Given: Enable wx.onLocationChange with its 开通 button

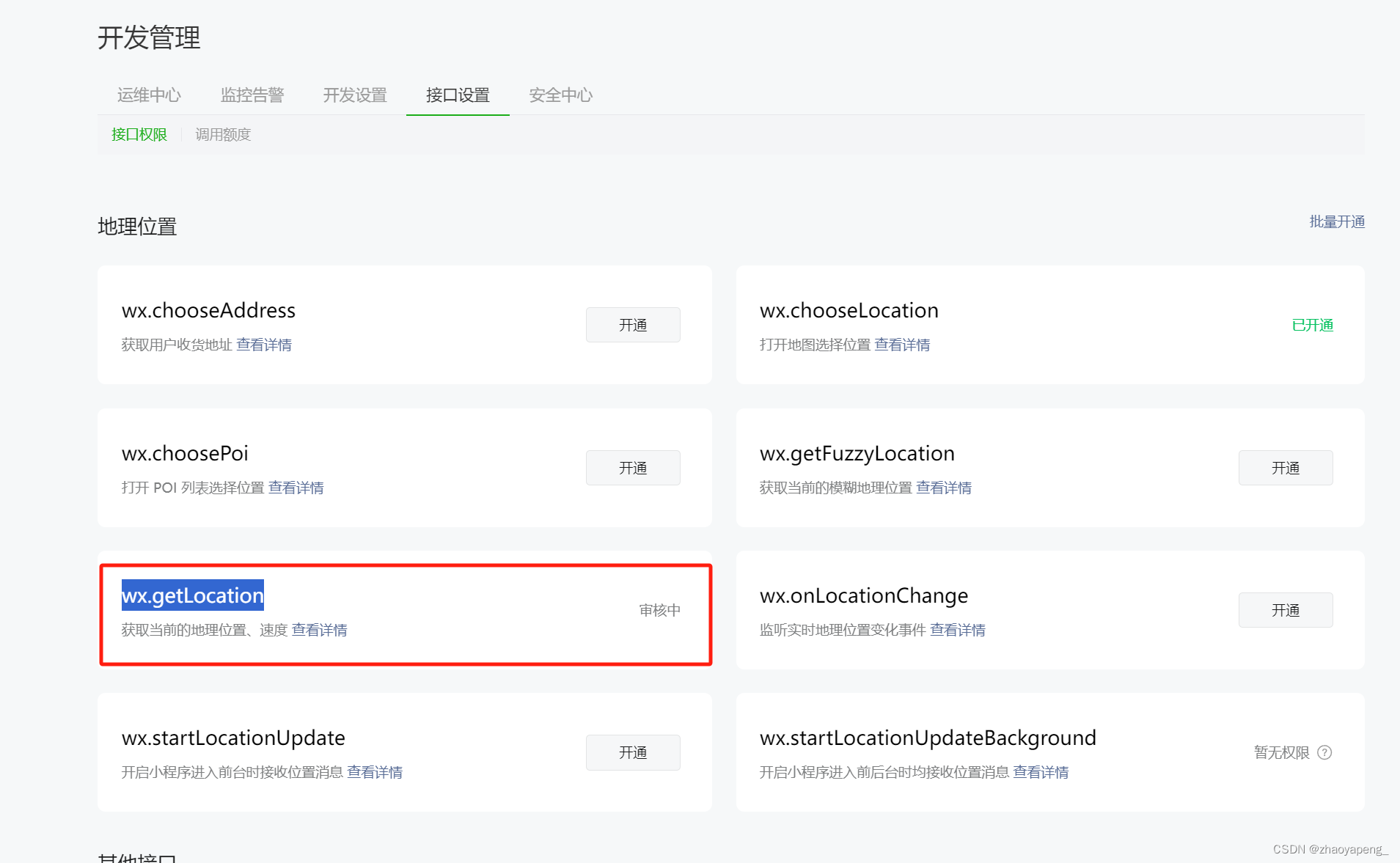Looking at the screenshot, I should 1286,610.
